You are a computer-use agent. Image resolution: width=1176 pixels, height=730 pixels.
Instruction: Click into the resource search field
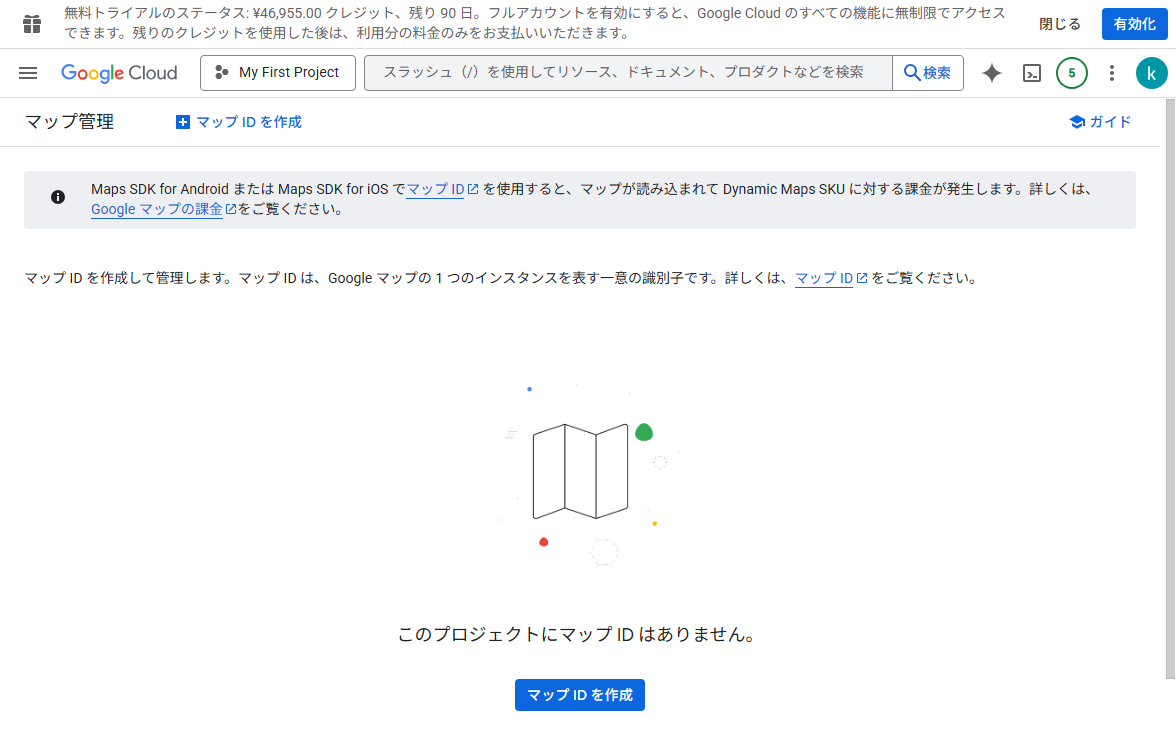click(628, 73)
